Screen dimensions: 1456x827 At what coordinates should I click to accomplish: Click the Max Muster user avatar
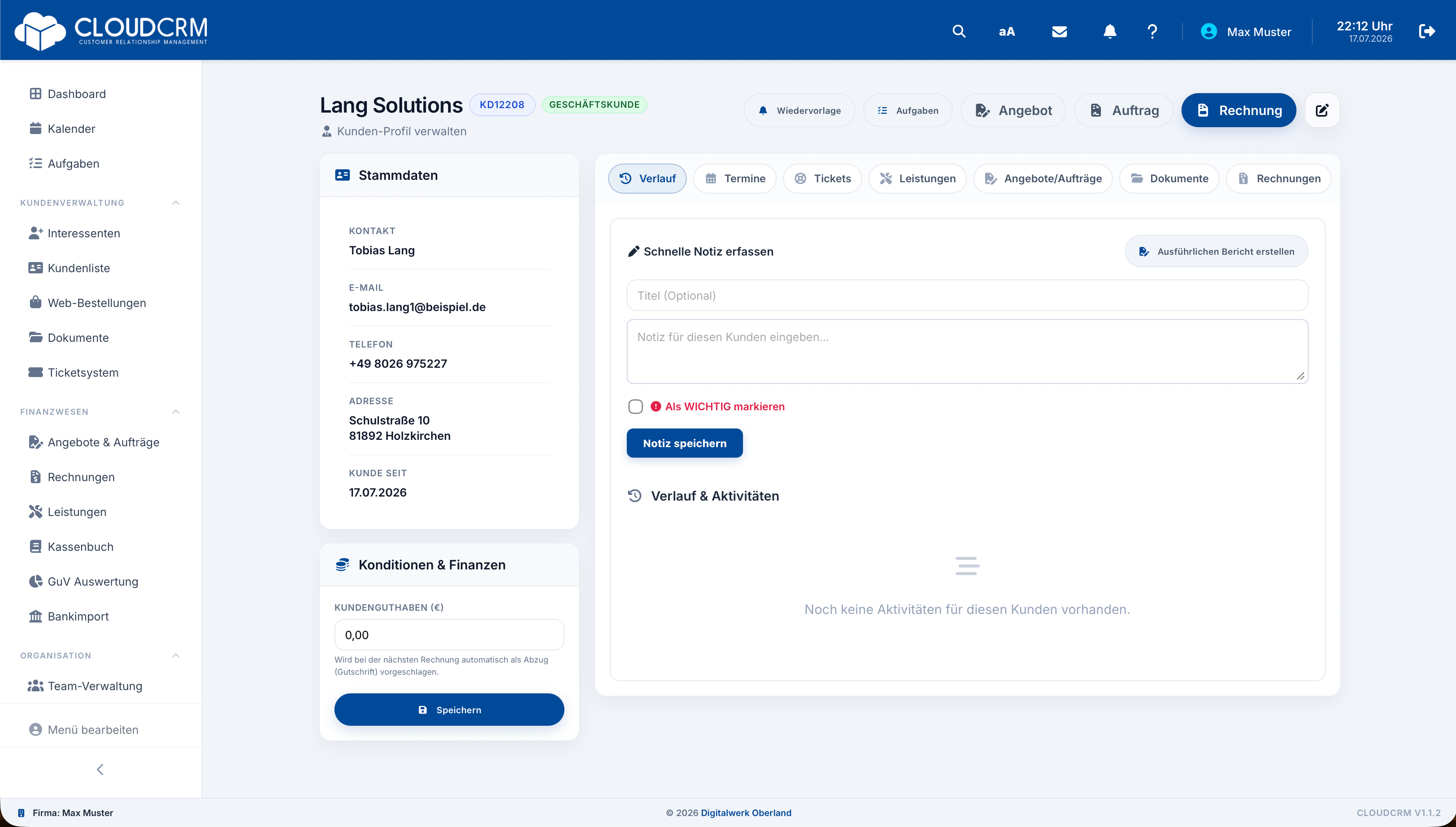[x=1209, y=31]
